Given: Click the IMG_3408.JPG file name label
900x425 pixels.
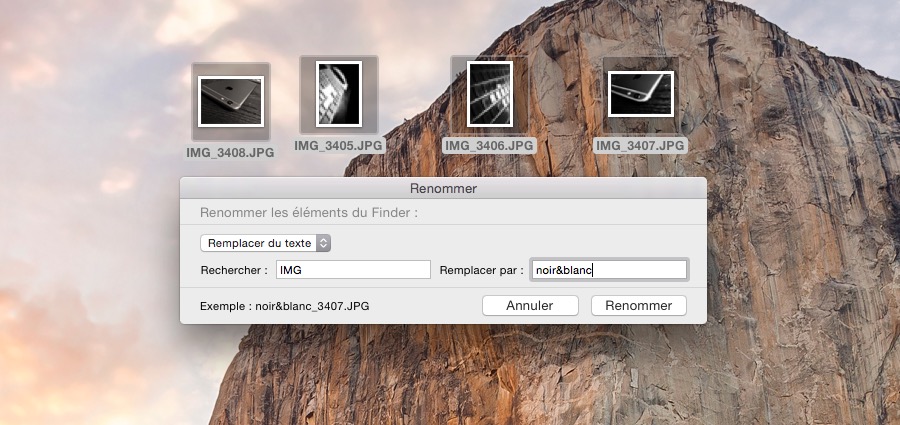Looking at the screenshot, I should click(x=230, y=153).
